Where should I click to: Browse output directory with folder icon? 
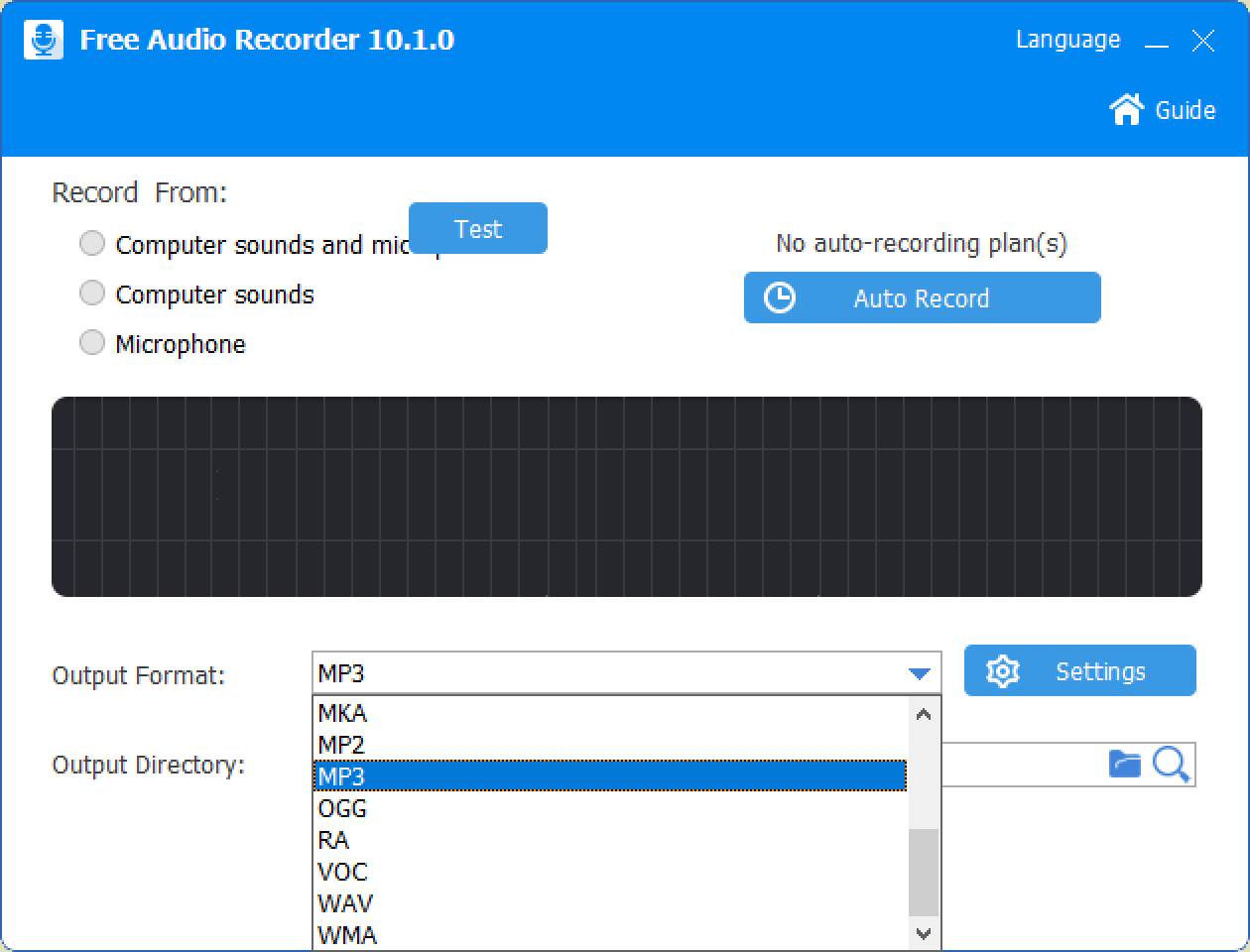pos(1124,764)
